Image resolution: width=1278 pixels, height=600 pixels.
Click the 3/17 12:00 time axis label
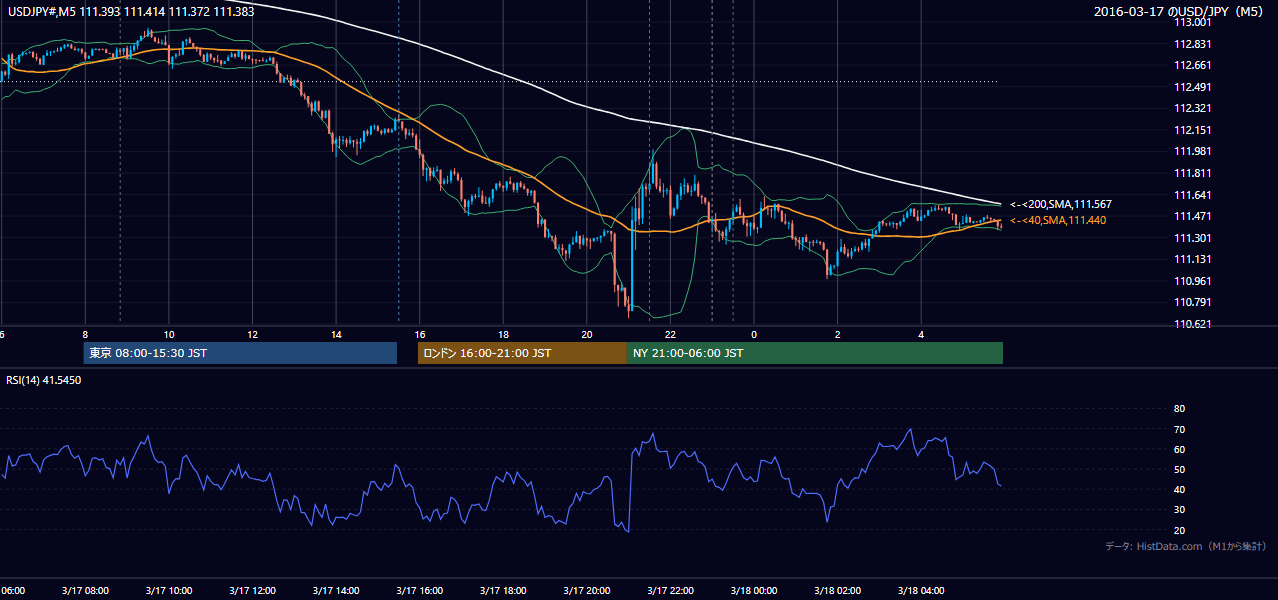(x=252, y=590)
